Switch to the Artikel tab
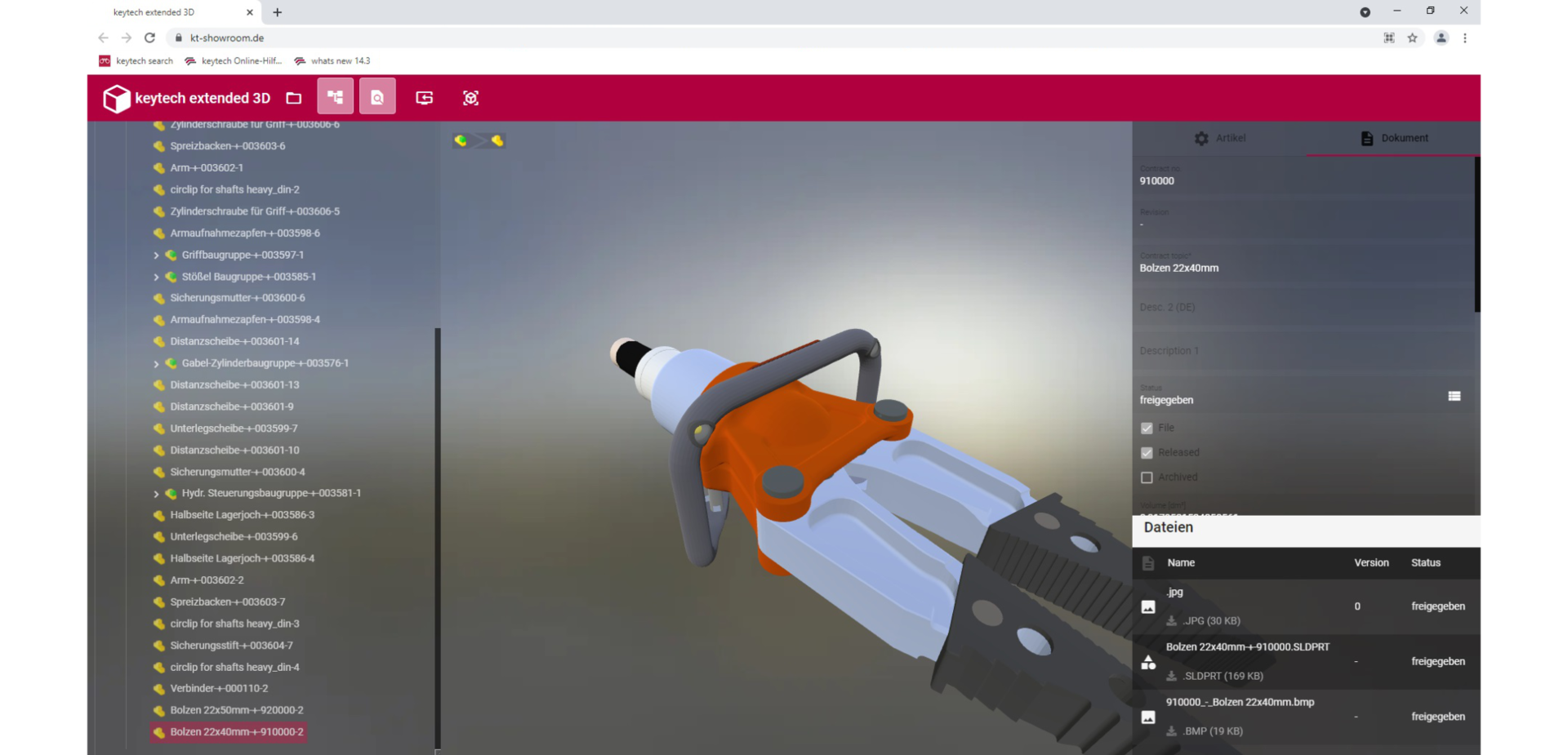Screen dimensions: 1568x755 [x=1219, y=138]
